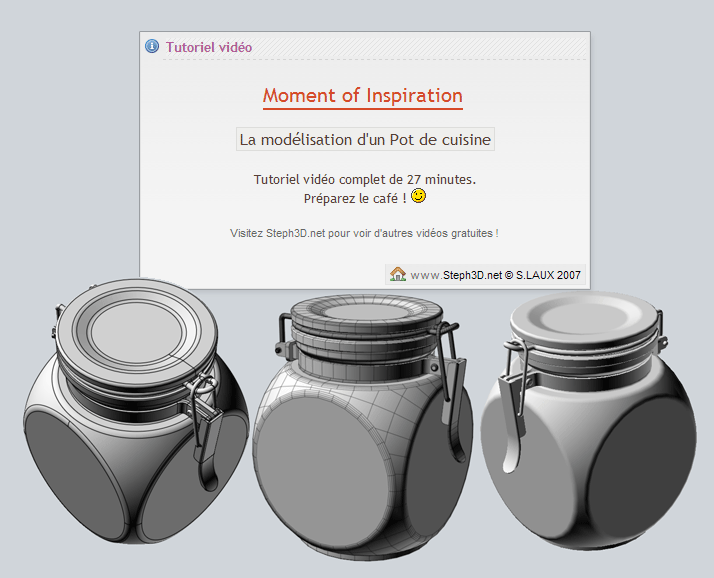Click the 'Préparez le café !' text
This screenshot has width=714, height=578.
355,199
